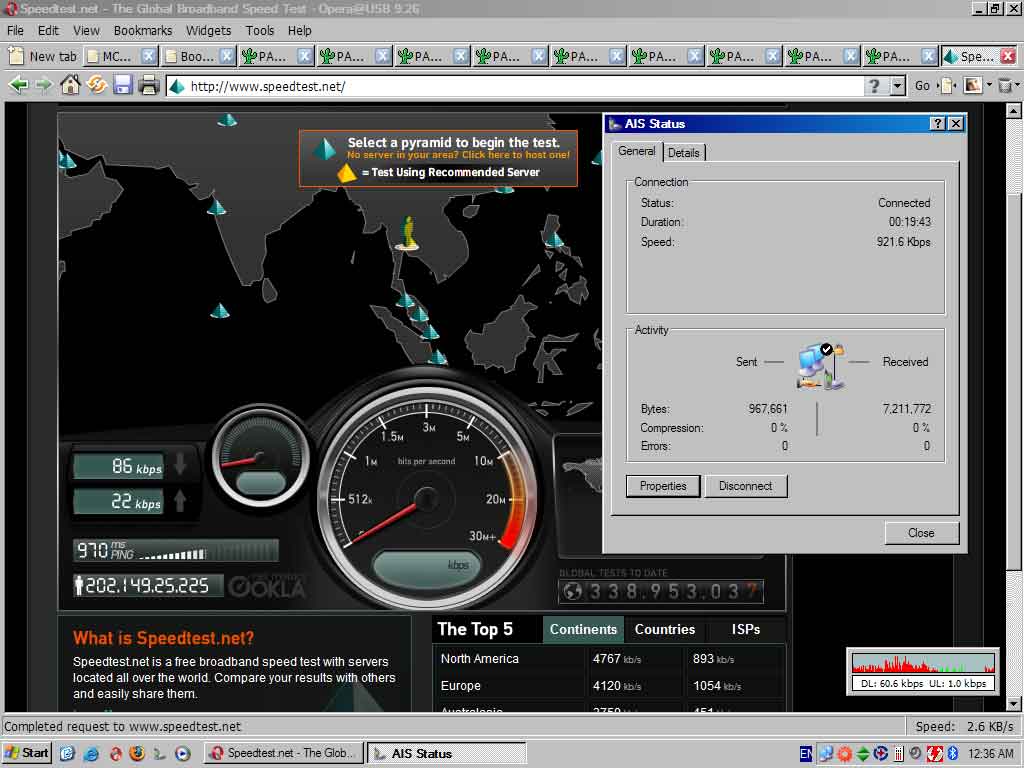1024x768 pixels.
Task: Close the AIS Status dialog with Close button
Action: point(921,533)
